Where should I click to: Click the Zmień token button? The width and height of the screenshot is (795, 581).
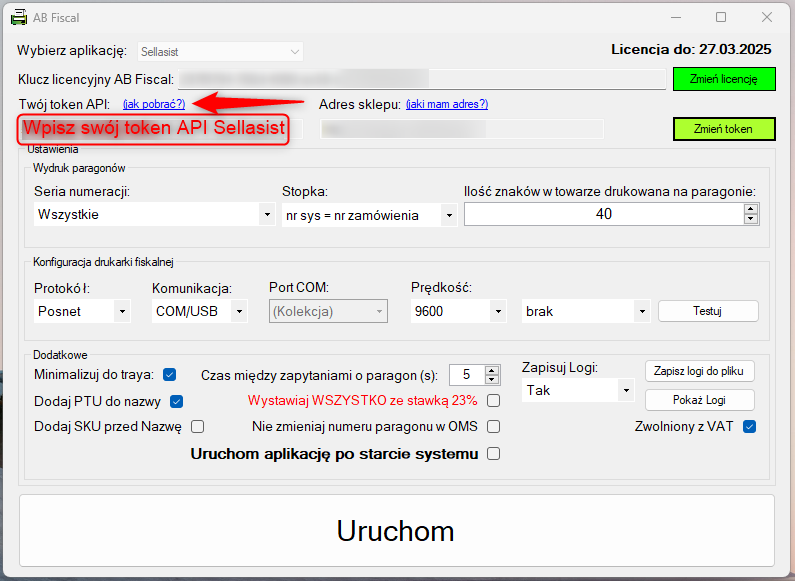(723, 129)
